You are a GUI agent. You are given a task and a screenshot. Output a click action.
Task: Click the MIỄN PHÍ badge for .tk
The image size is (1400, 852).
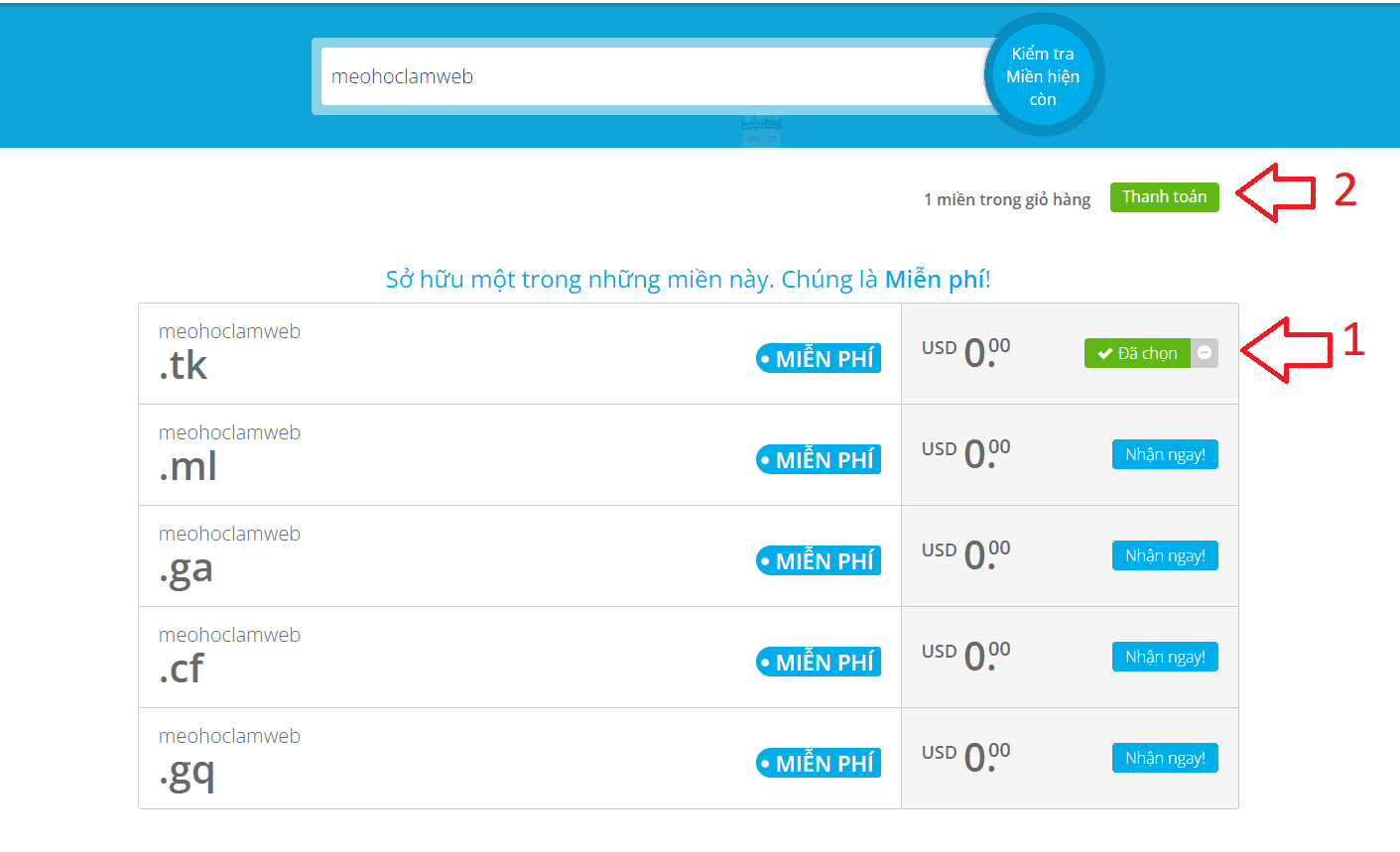(x=819, y=359)
